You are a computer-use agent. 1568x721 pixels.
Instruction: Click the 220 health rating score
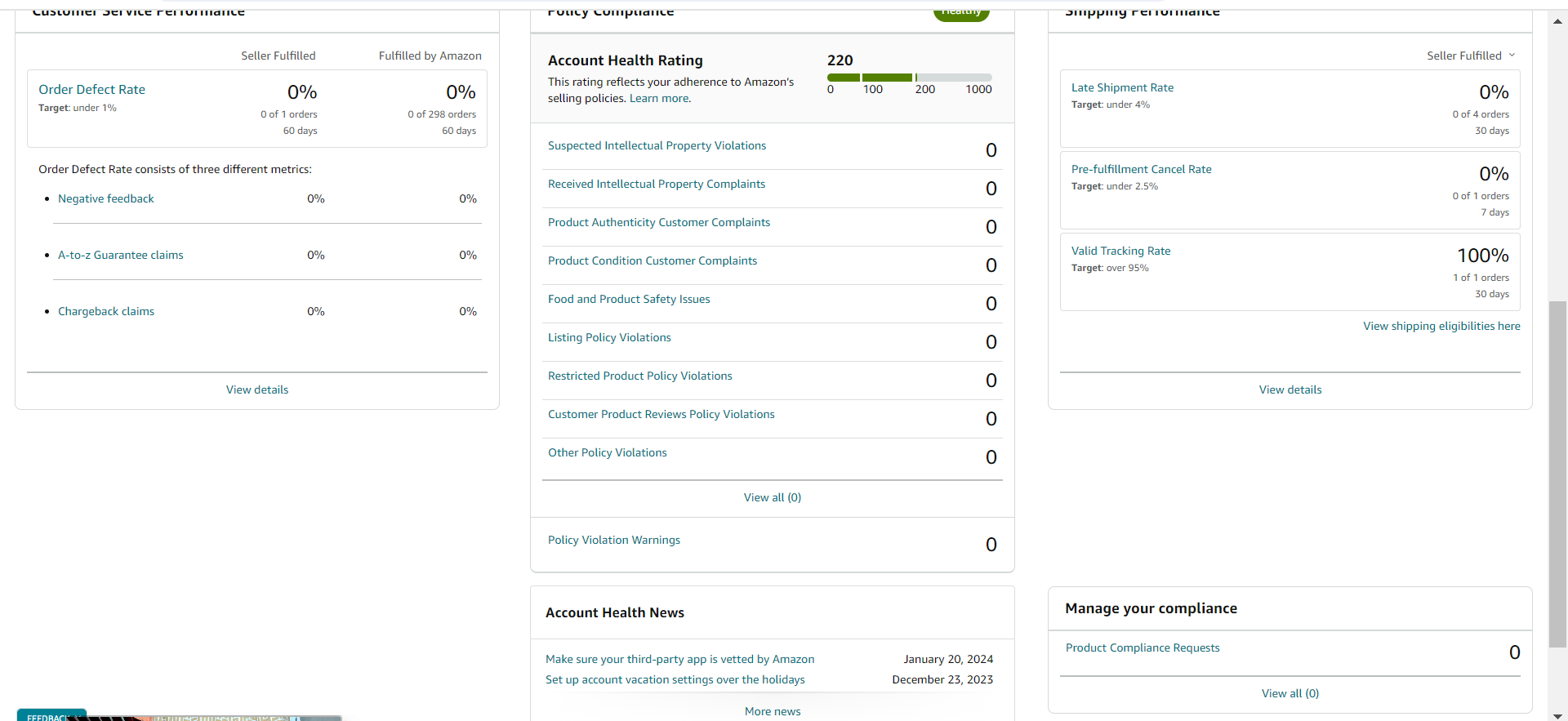click(840, 60)
